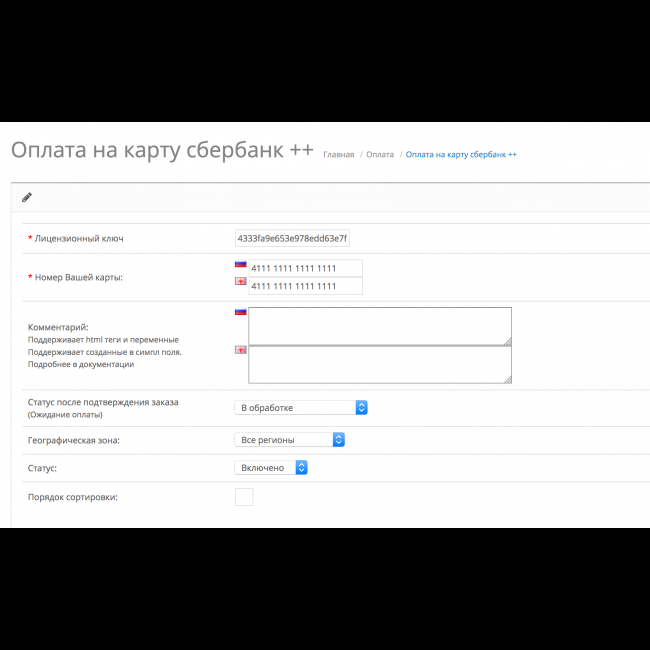Click the Russian card number input field
Screen dimensions: 650x650
[x=305, y=269]
